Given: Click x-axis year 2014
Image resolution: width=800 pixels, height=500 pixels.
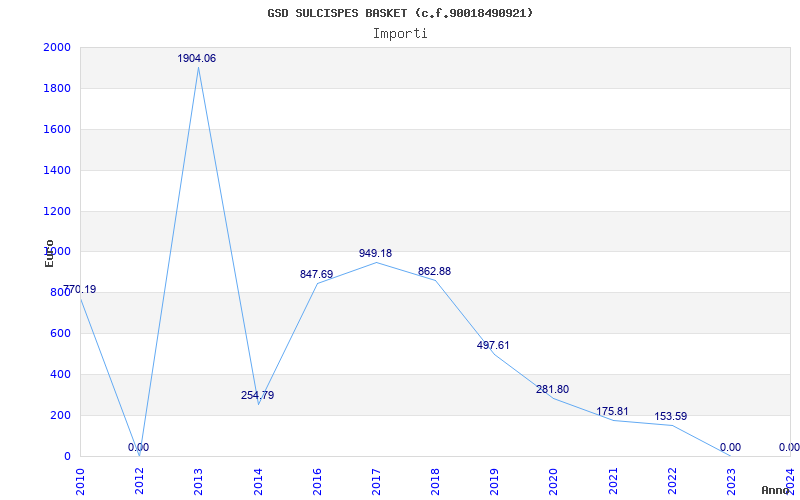Looking at the screenshot, I should [x=258, y=483].
